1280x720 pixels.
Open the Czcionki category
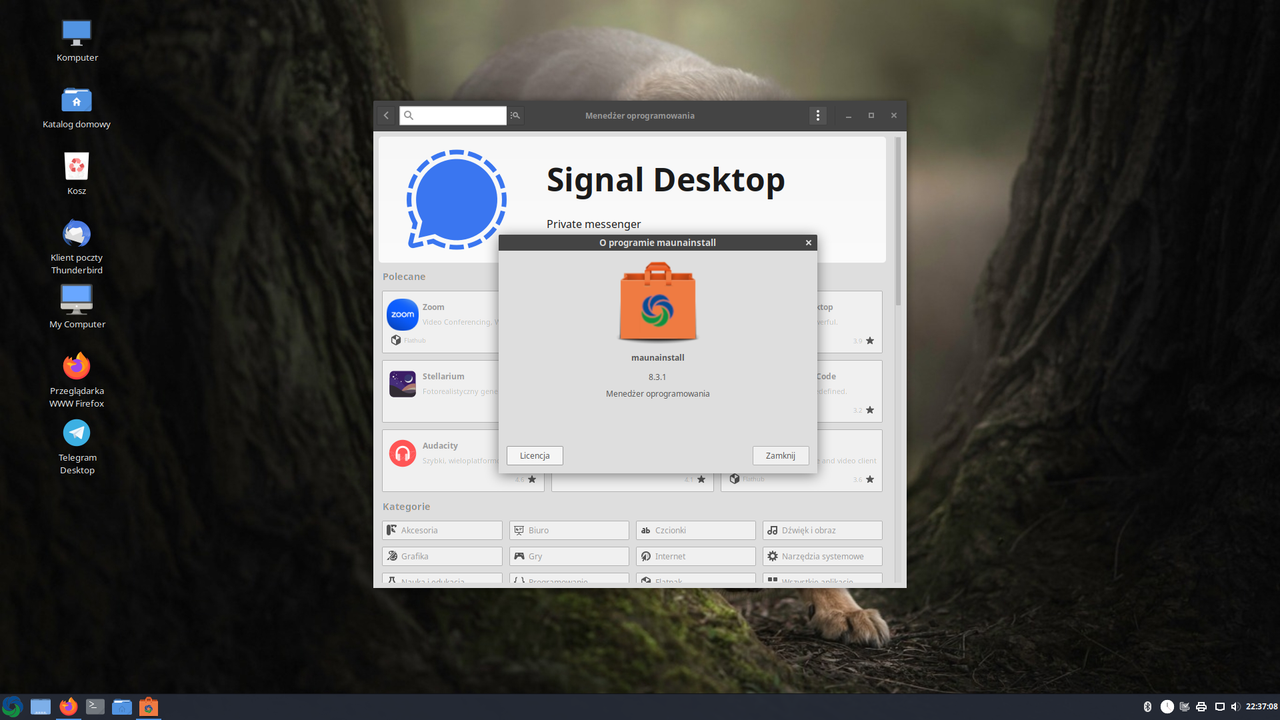point(696,530)
